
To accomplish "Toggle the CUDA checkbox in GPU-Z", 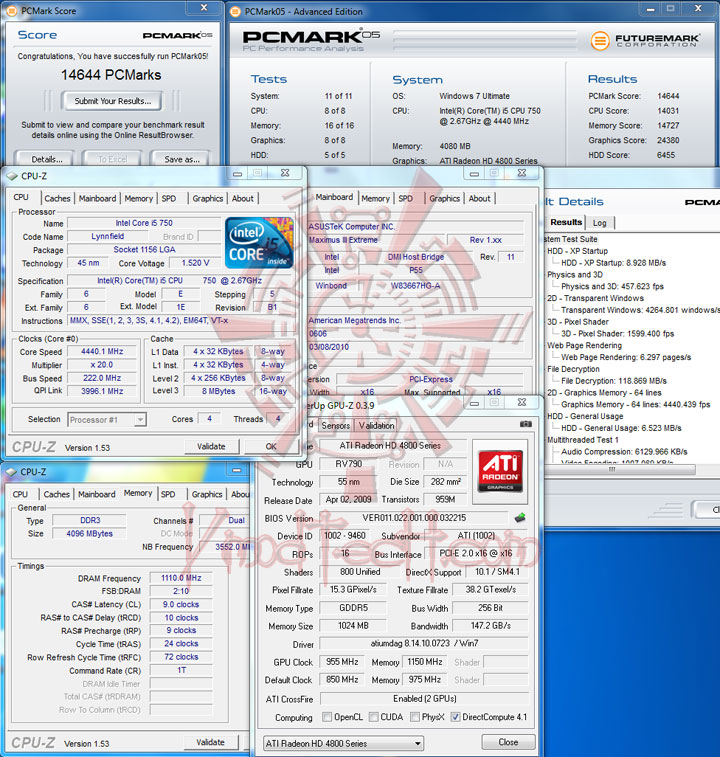I will click(x=373, y=717).
